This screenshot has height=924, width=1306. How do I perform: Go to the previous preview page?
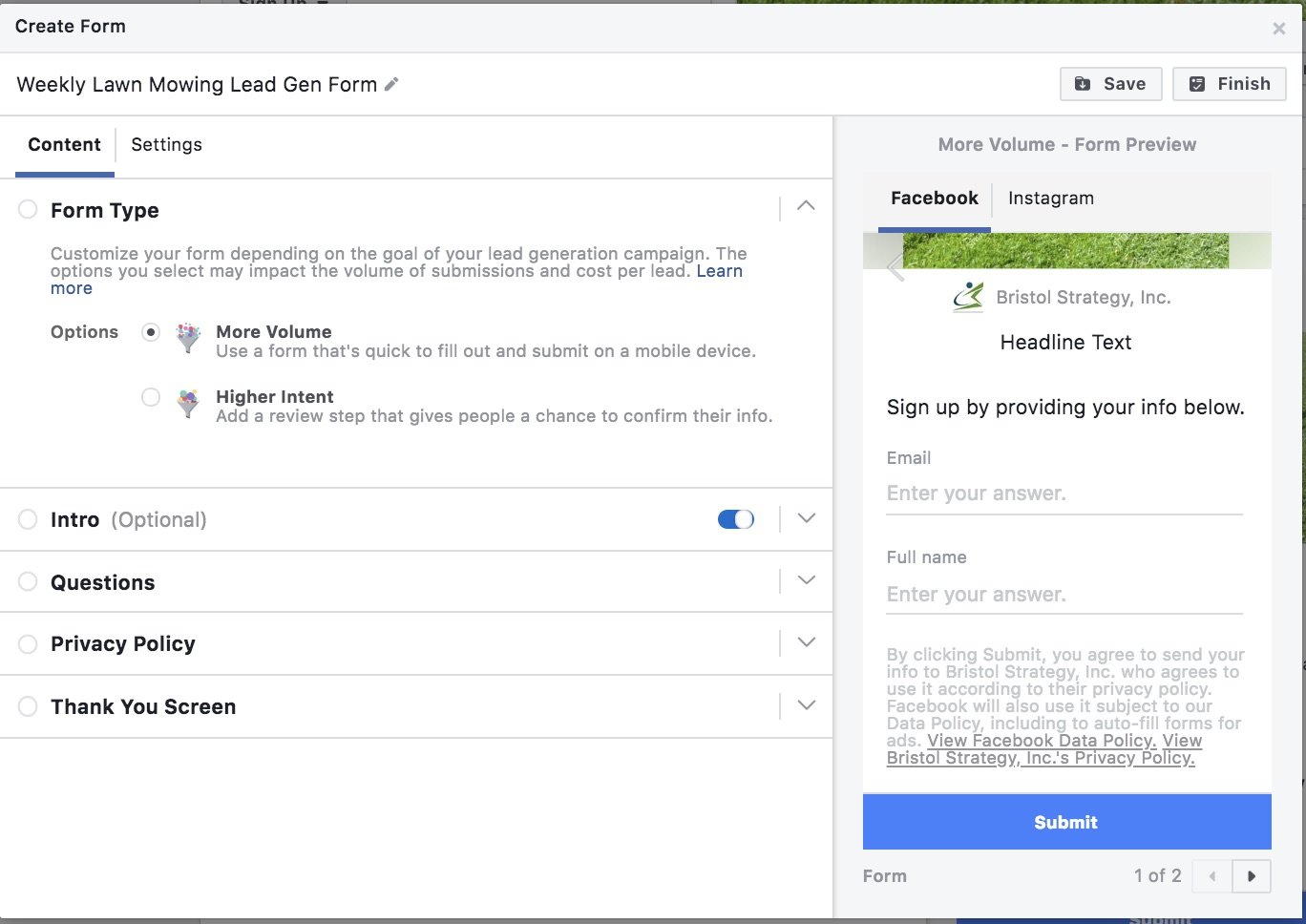pos(1212,876)
